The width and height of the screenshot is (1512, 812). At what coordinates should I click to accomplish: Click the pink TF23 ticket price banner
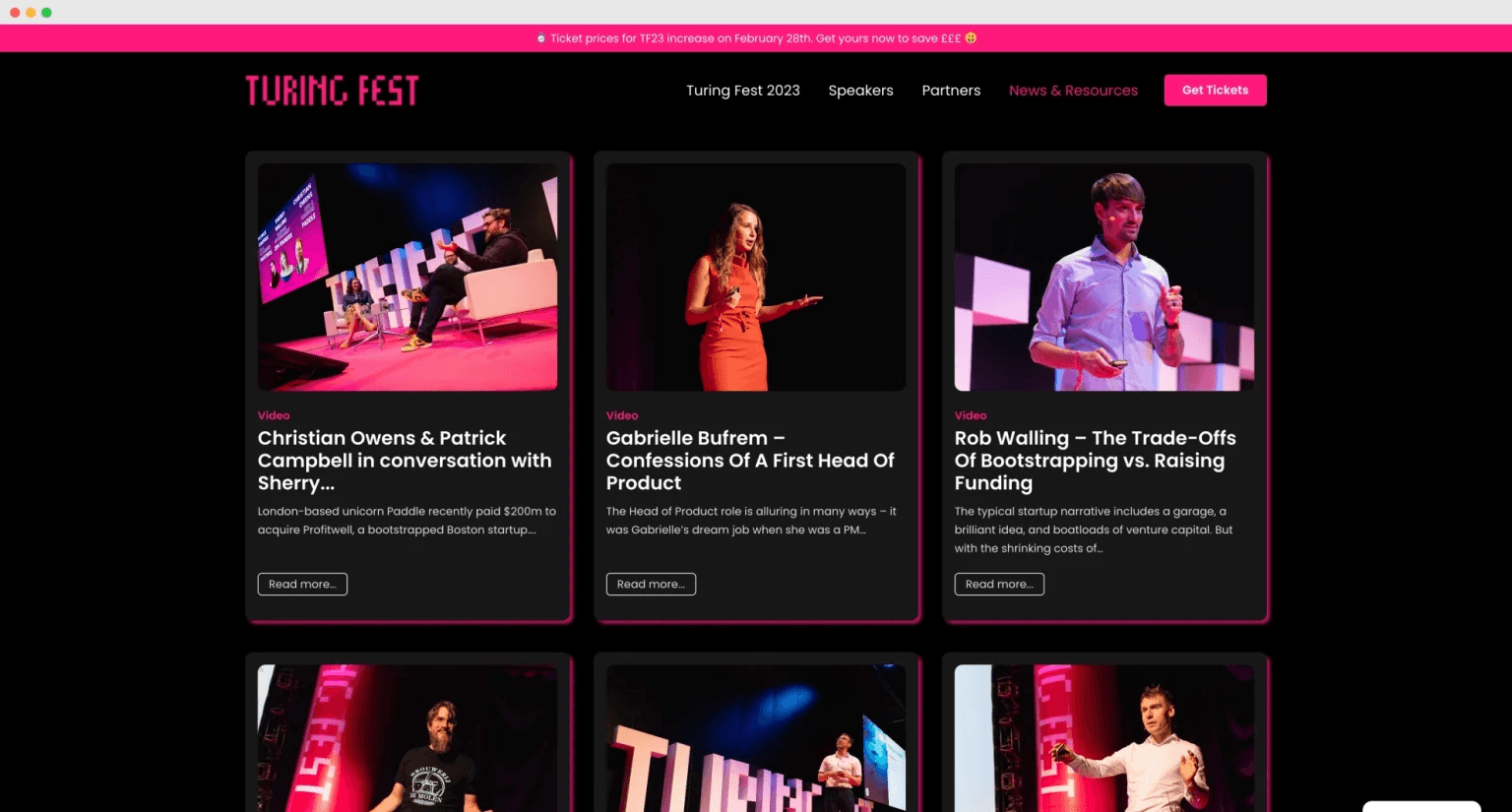756,37
